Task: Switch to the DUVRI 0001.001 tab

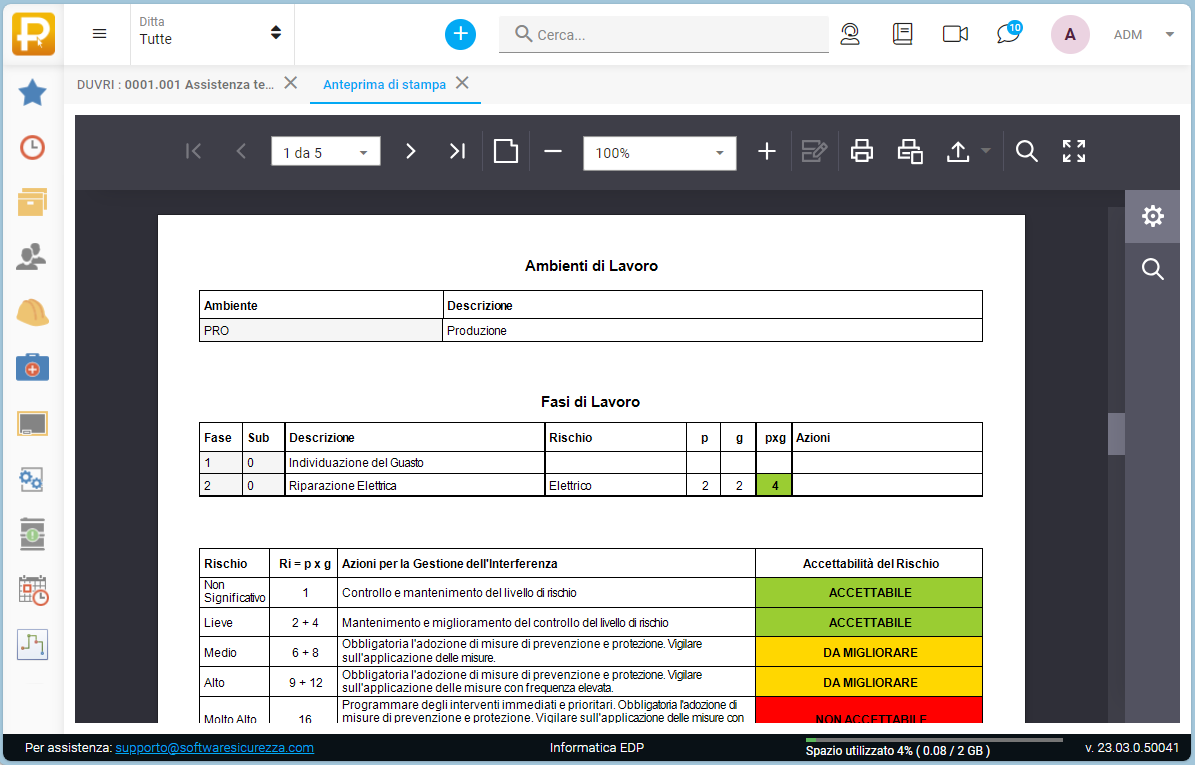Action: [x=175, y=85]
